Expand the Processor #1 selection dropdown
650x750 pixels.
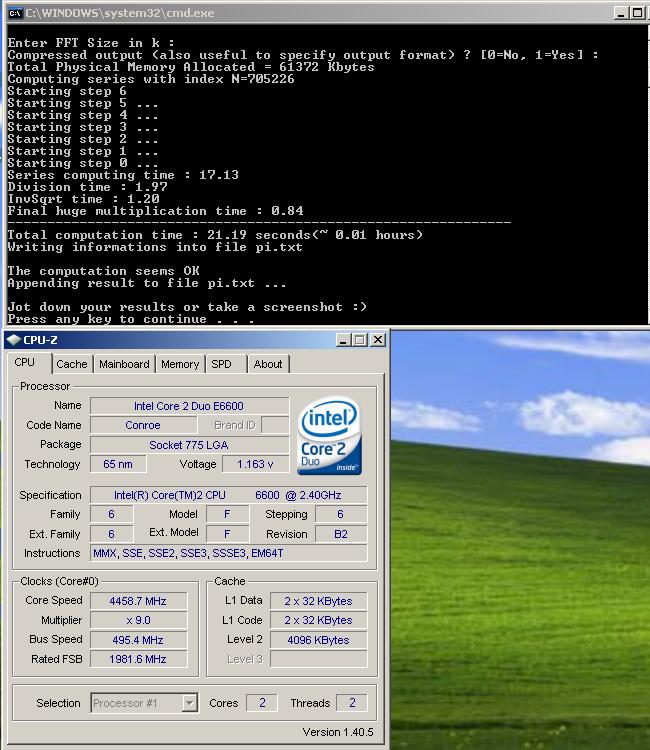click(x=189, y=703)
